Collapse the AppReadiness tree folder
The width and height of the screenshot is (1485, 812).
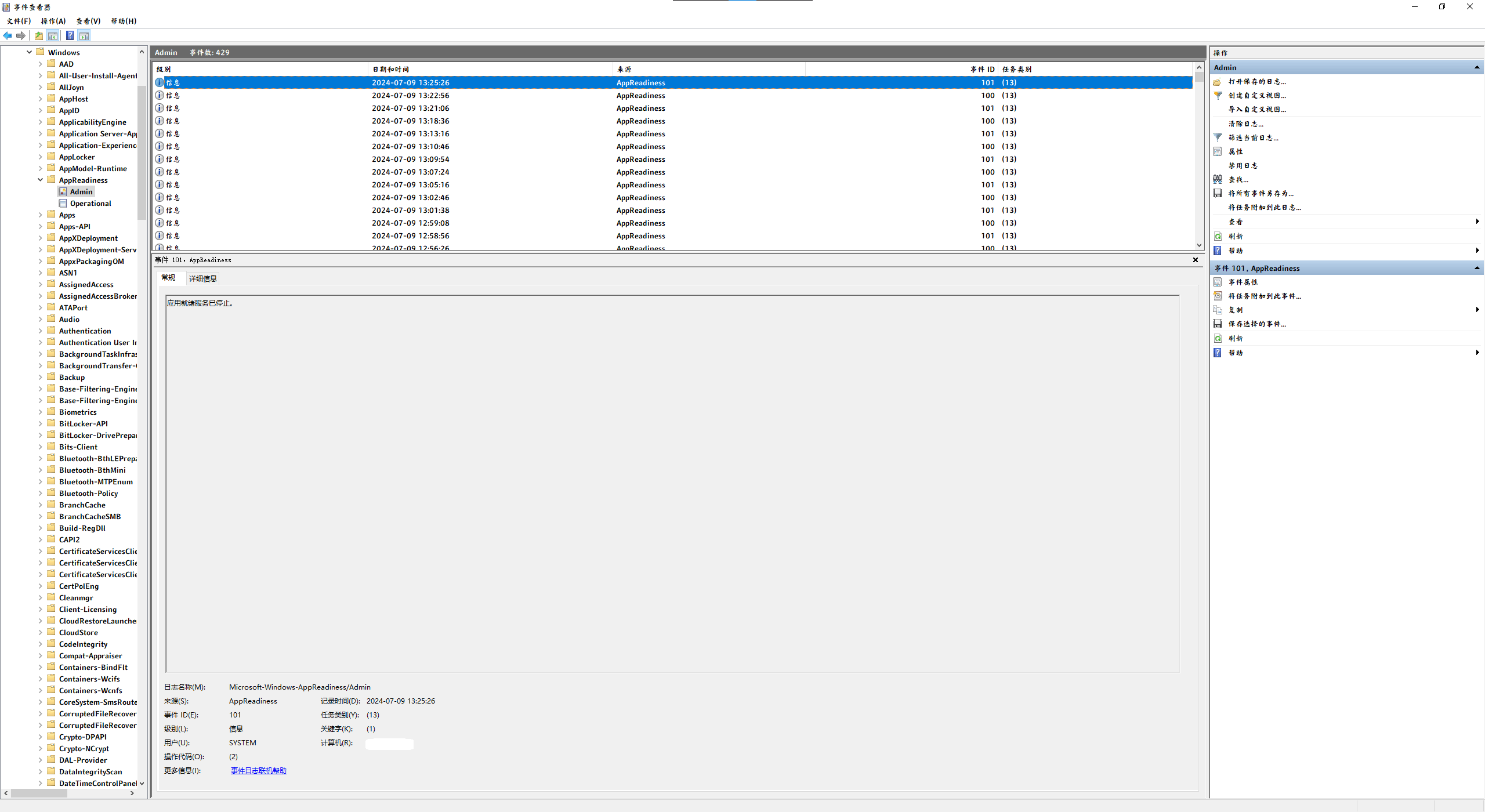[x=41, y=180]
